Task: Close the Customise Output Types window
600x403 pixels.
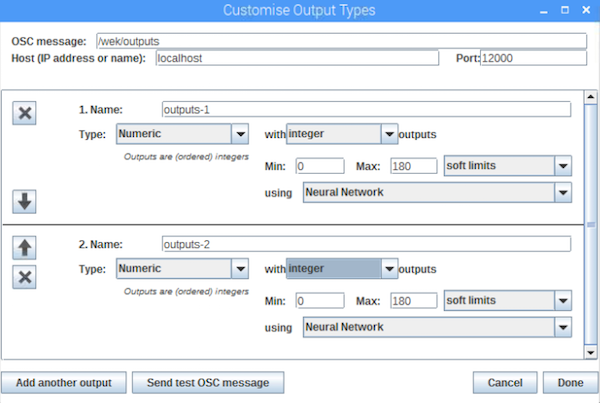Action: 586,10
